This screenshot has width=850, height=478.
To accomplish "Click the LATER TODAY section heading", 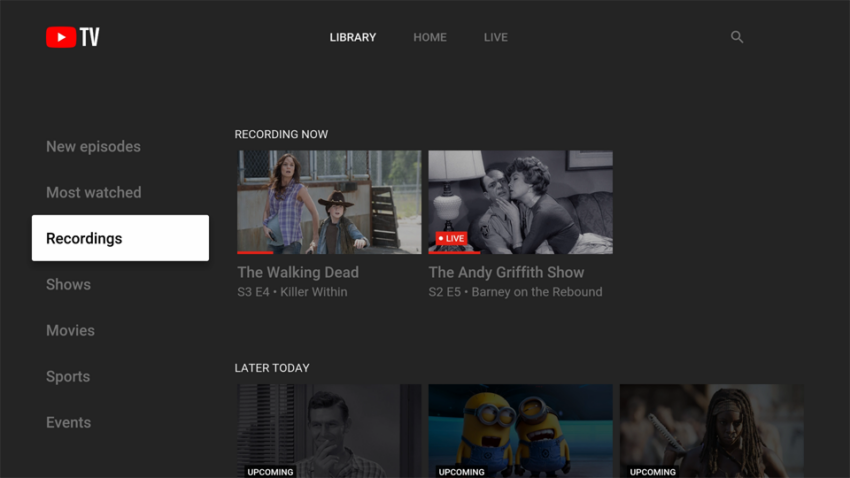I will [x=272, y=368].
